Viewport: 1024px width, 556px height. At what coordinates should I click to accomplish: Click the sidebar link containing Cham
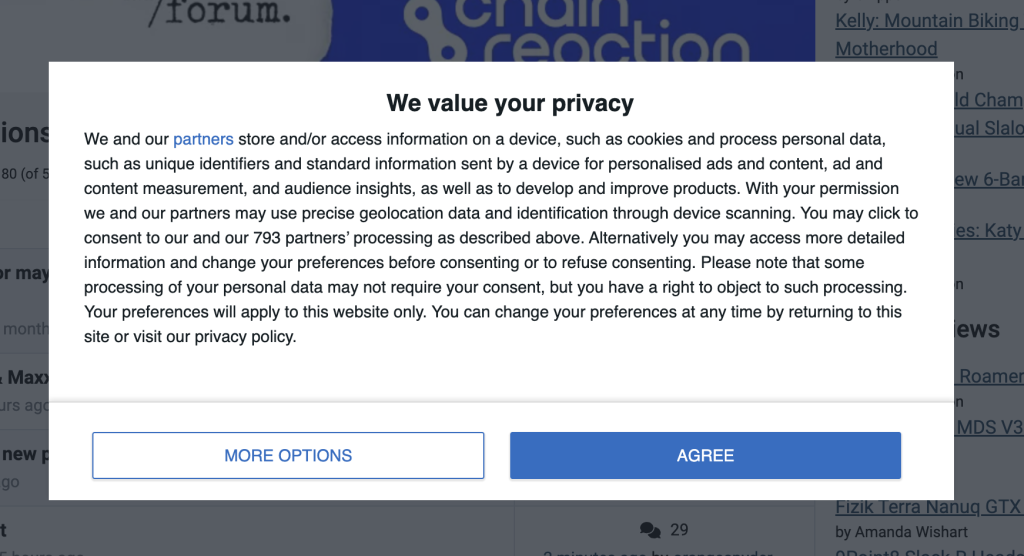pyautogui.click(x=989, y=100)
